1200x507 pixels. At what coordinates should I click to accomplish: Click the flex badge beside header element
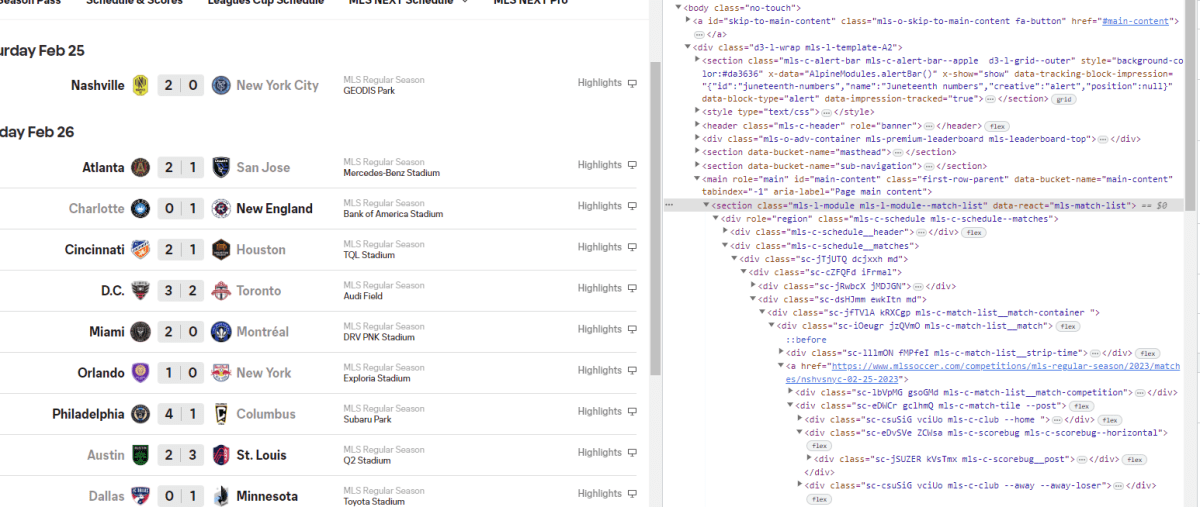click(997, 126)
